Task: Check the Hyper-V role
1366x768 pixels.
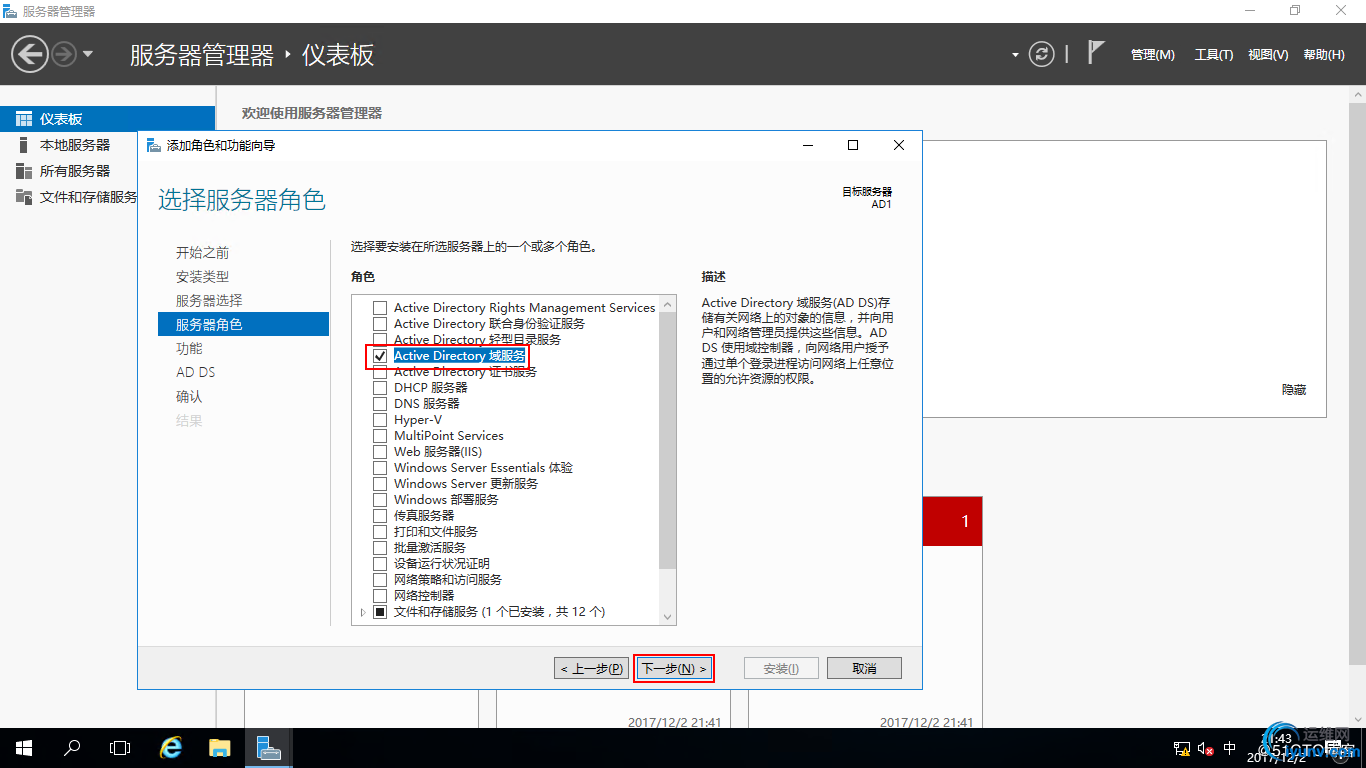Action: click(x=379, y=420)
